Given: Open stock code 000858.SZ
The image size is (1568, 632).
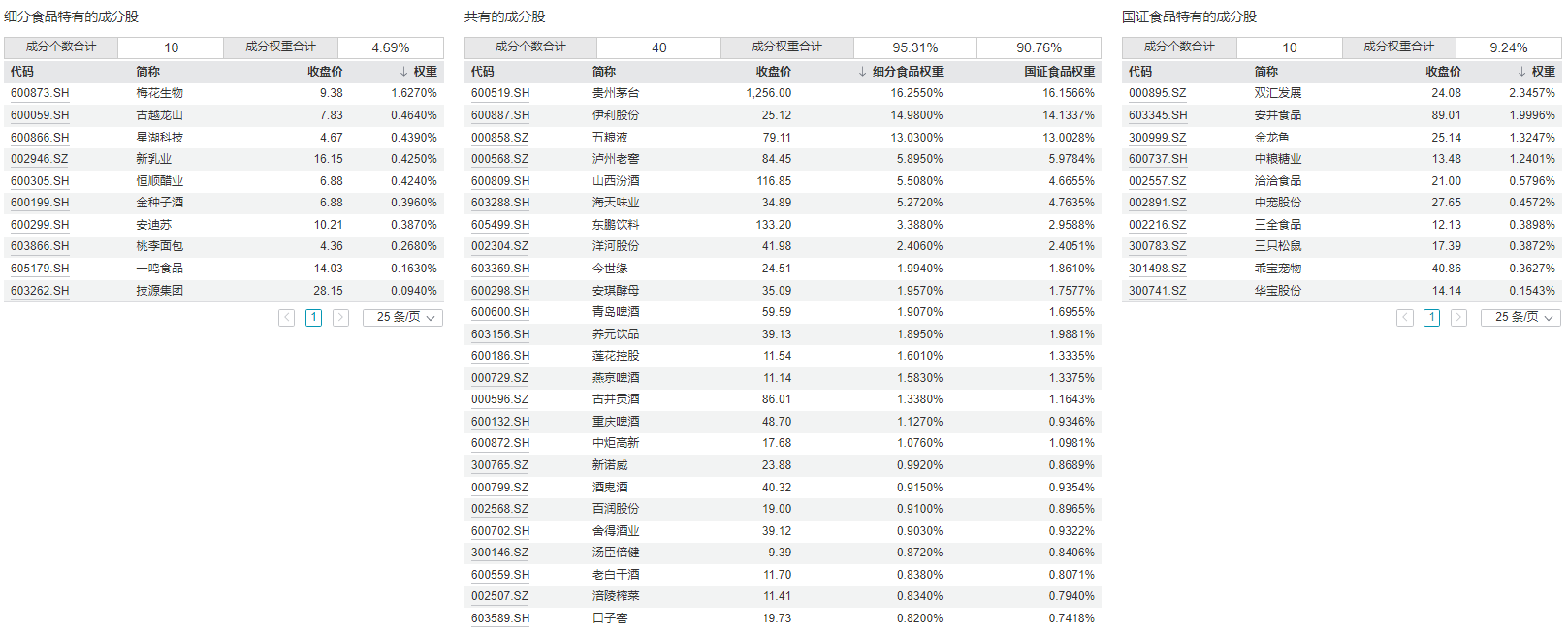Looking at the screenshot, I should 500,138.
